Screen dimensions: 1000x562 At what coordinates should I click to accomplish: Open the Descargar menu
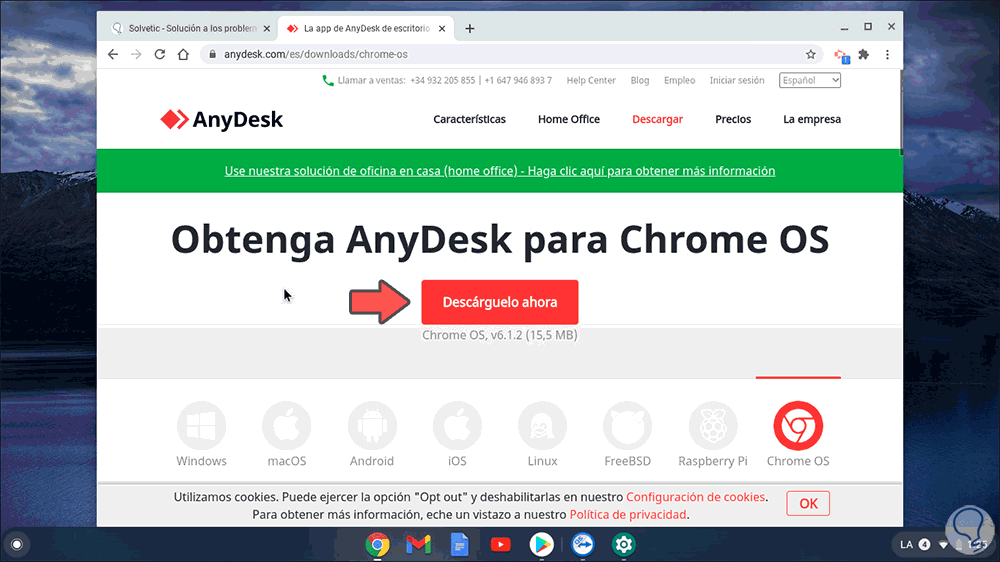click(x=658, y=119)
